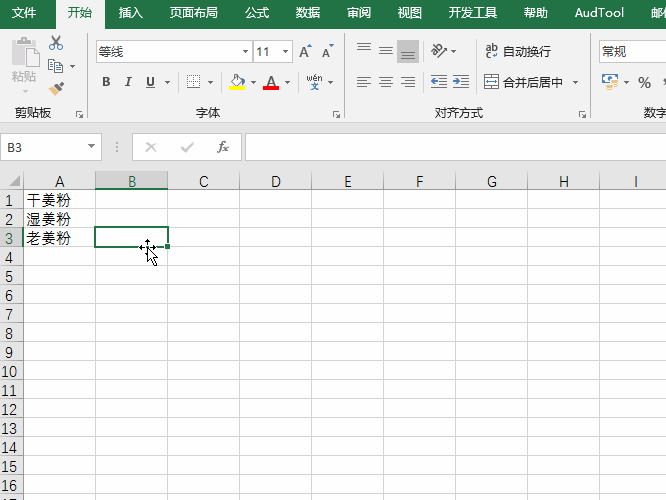The width and height of the screenshot is (666, 500).
Task: Click the phonetic guide wén icon
Action: [x=314, y=82]
